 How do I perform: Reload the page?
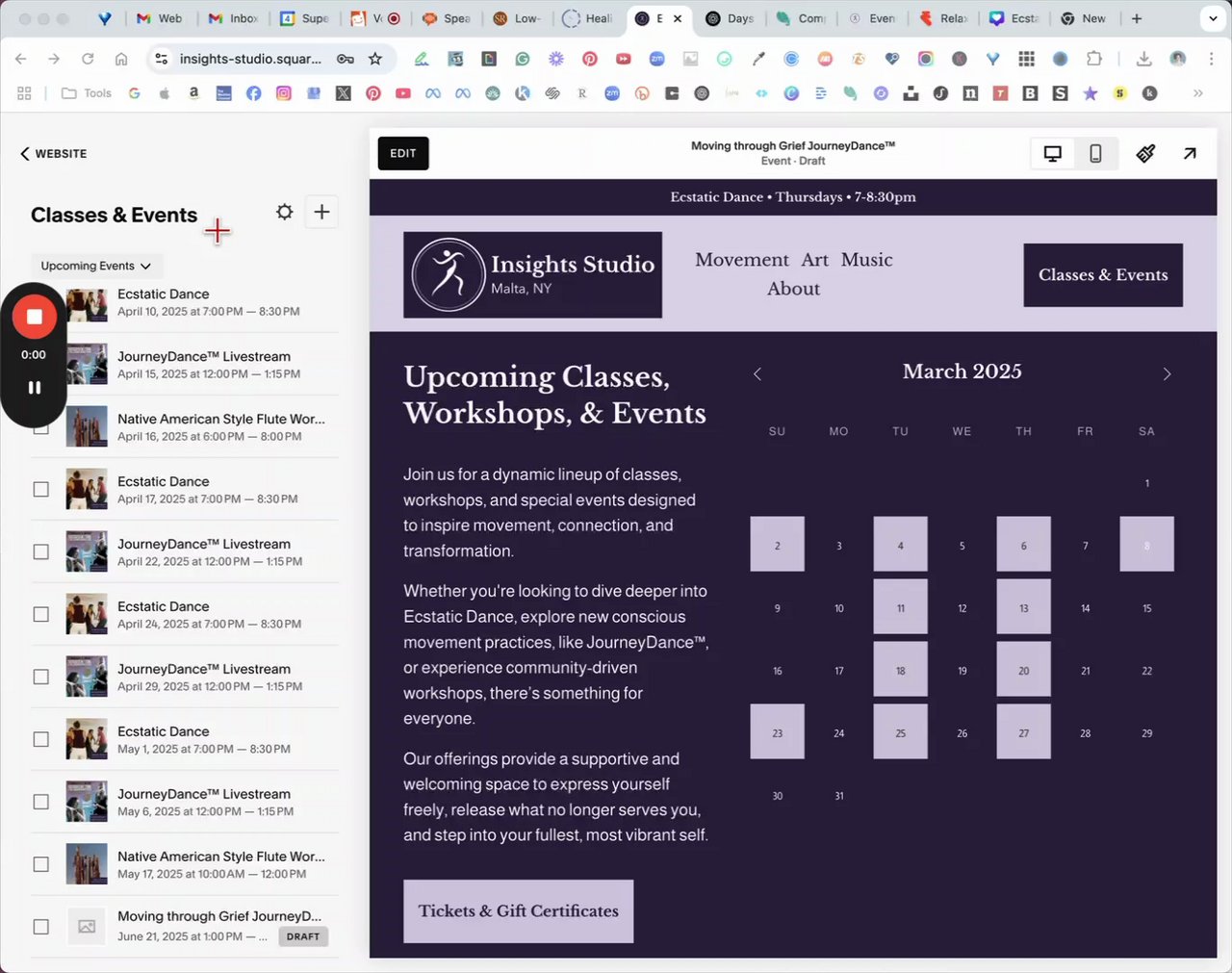[88, 59]
